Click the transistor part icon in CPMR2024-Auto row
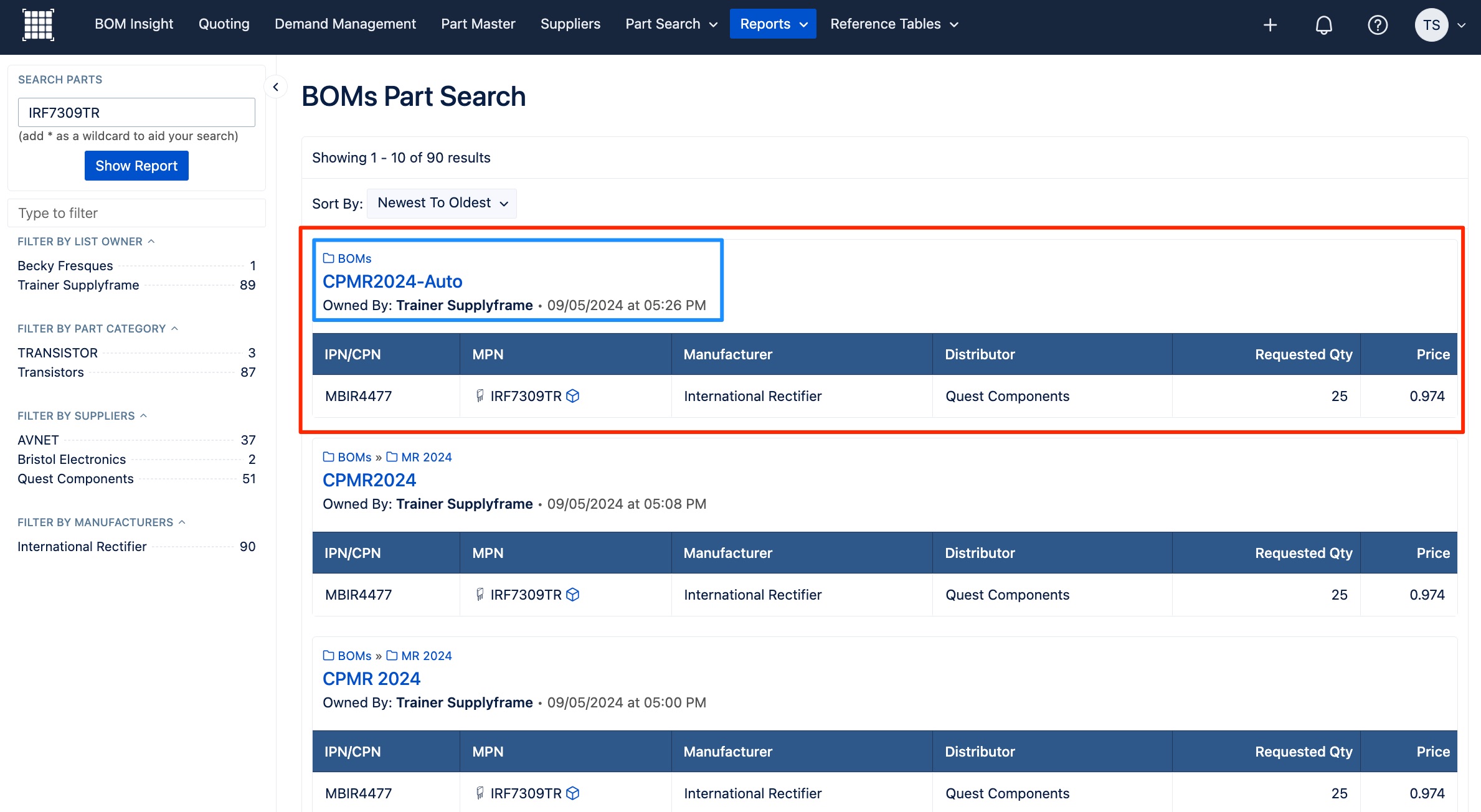 (480, 396)
